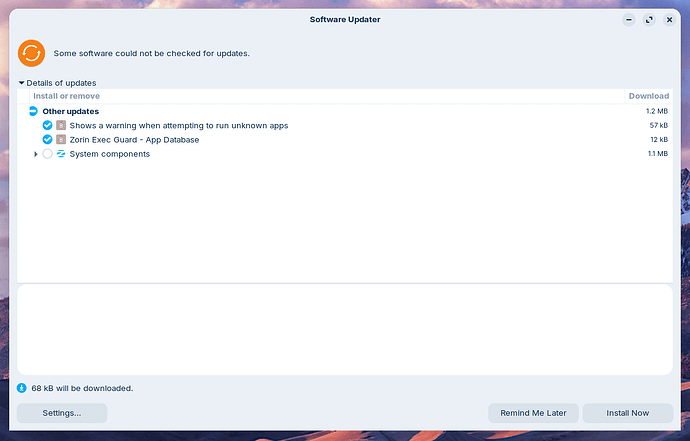Click the Other updates group toggle icon
Viewport: 690px width, 441px height.
33,111
